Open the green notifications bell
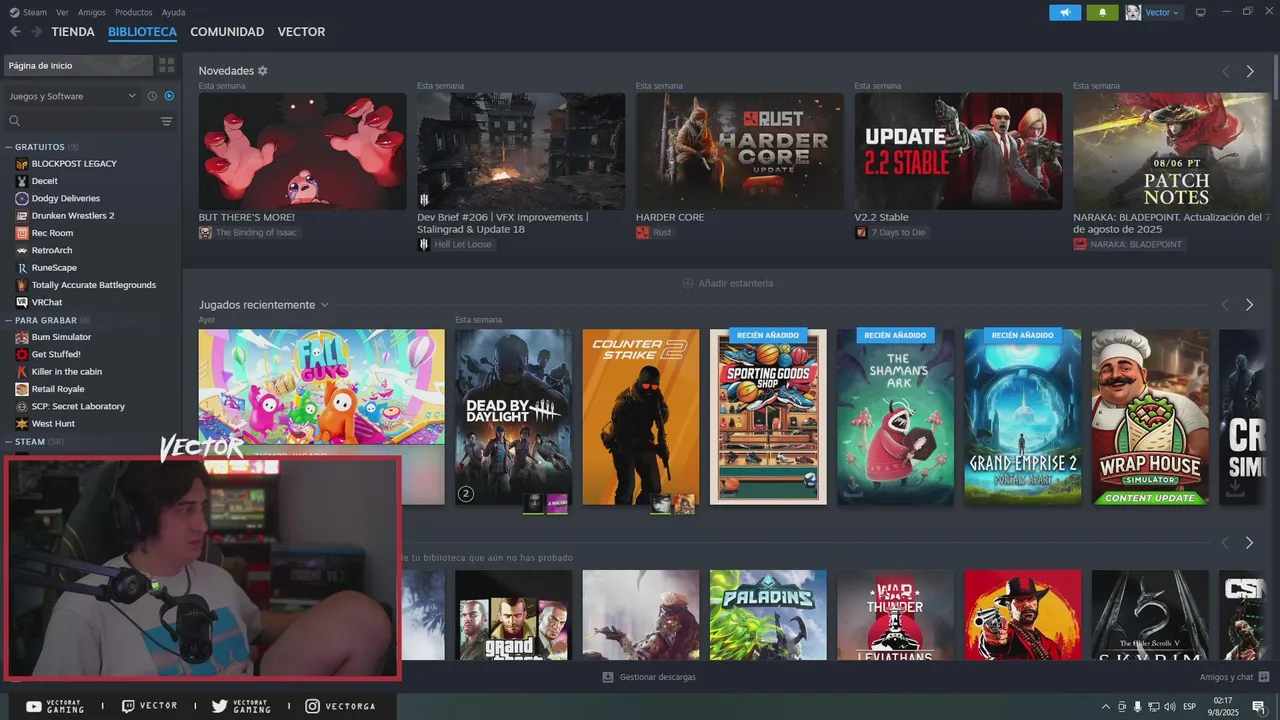1280x720 pixels. pos(1102,12)
